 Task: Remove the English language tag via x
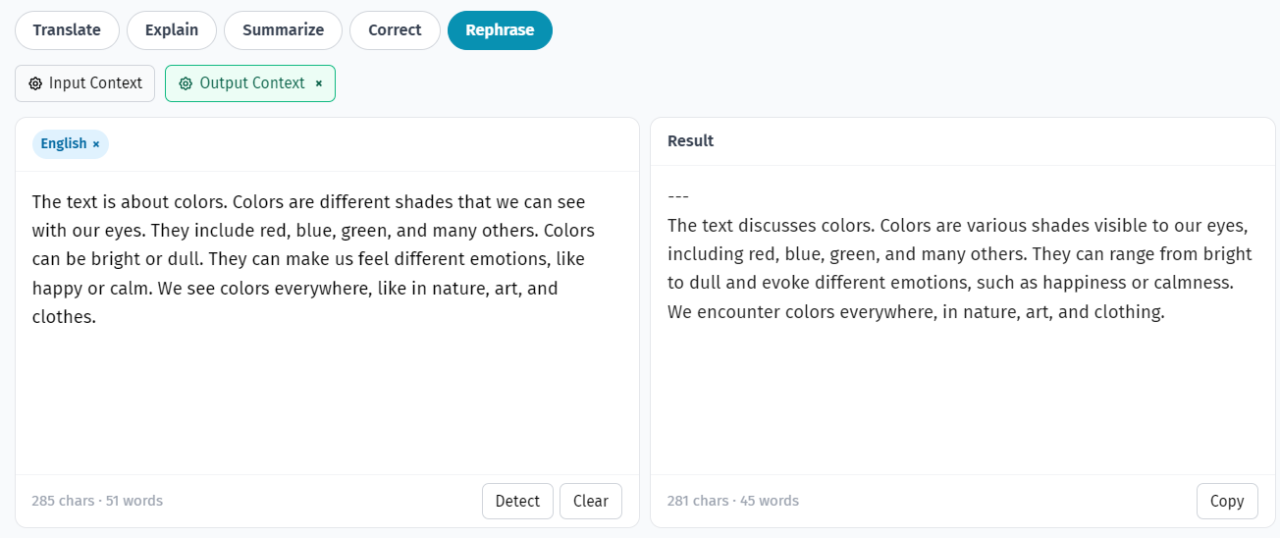point(96,144)
